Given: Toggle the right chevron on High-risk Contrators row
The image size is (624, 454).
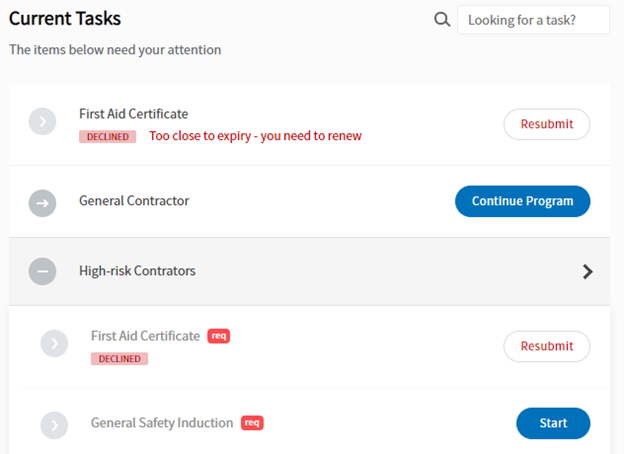Looking at the screenshot, I should [x=587, y=272].
